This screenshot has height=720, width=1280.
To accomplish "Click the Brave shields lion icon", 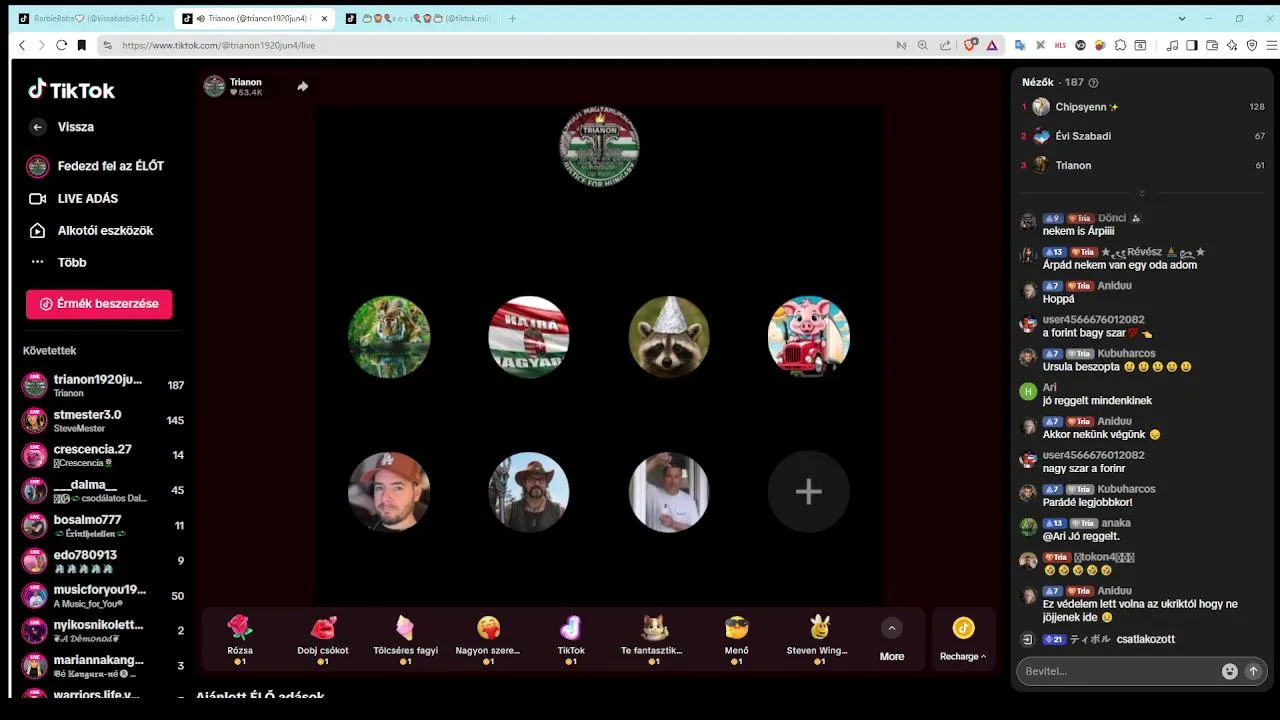I will (x=970, y=45).
